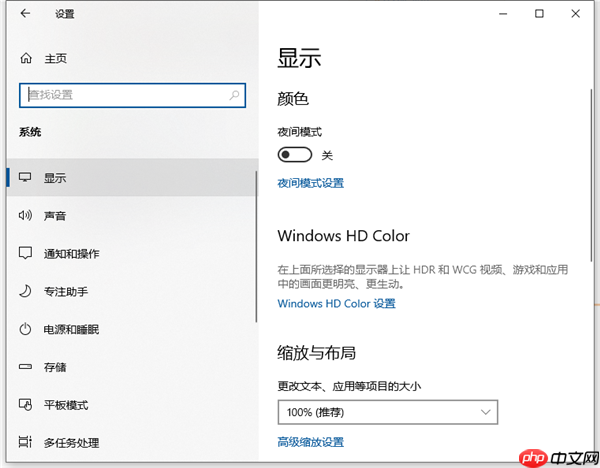The width and height of the screenshot is (600, 468).
Task: Click the back arrow icon
Action: [25, 13]
